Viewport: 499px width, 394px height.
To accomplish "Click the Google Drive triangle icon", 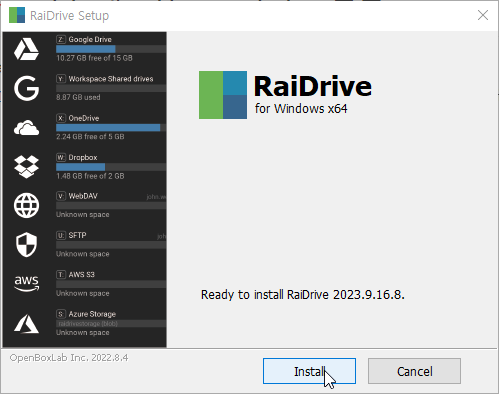I will [x=26, y=49].
